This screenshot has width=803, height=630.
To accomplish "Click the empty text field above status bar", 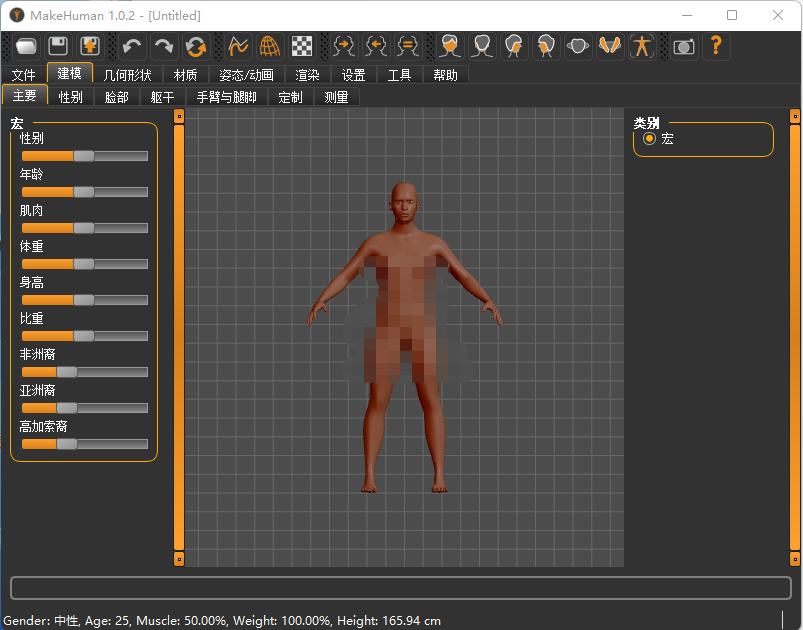I will [x=401, y=587].
